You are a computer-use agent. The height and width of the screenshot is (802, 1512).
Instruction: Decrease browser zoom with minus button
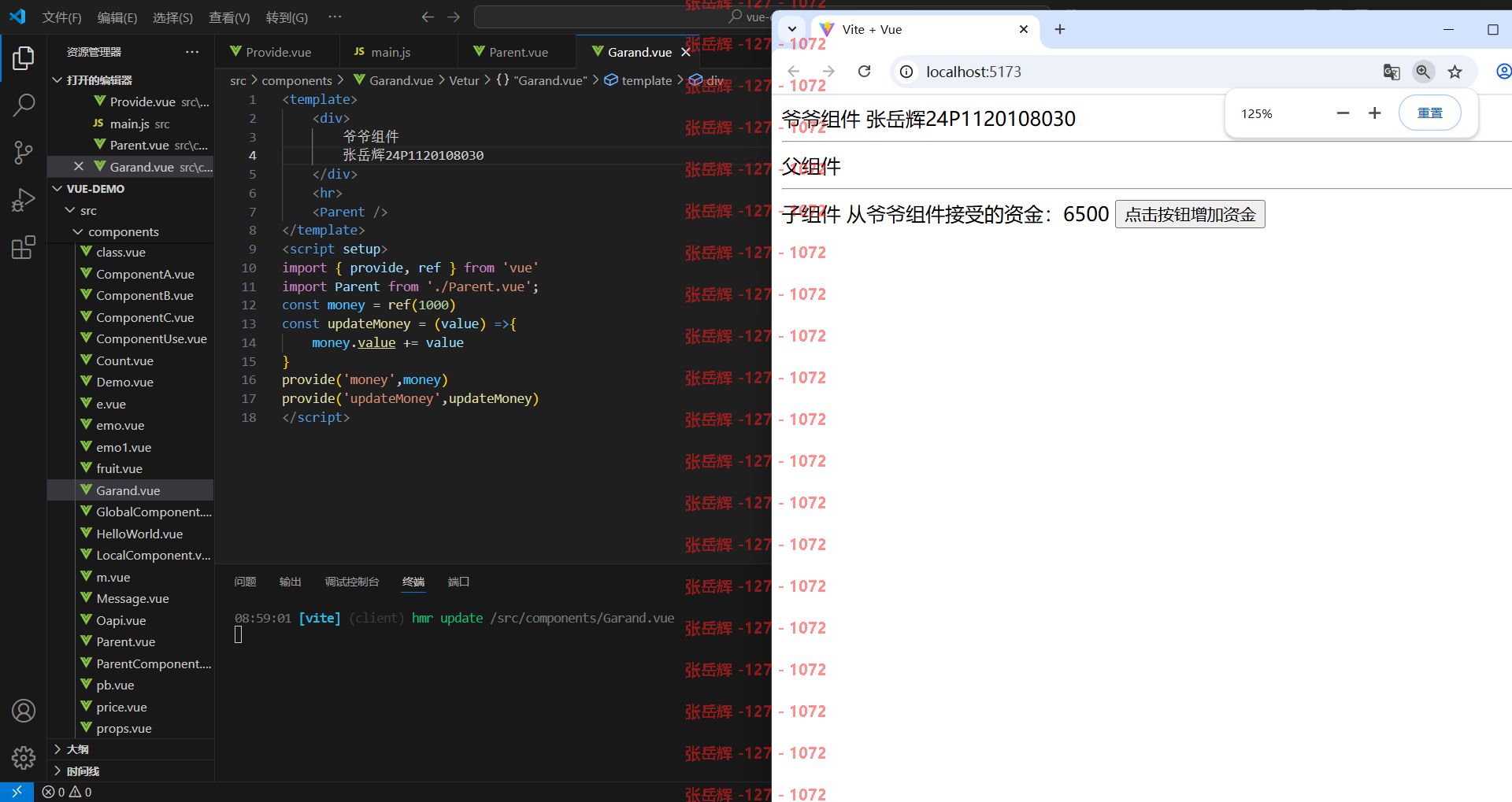(1343, 113)
